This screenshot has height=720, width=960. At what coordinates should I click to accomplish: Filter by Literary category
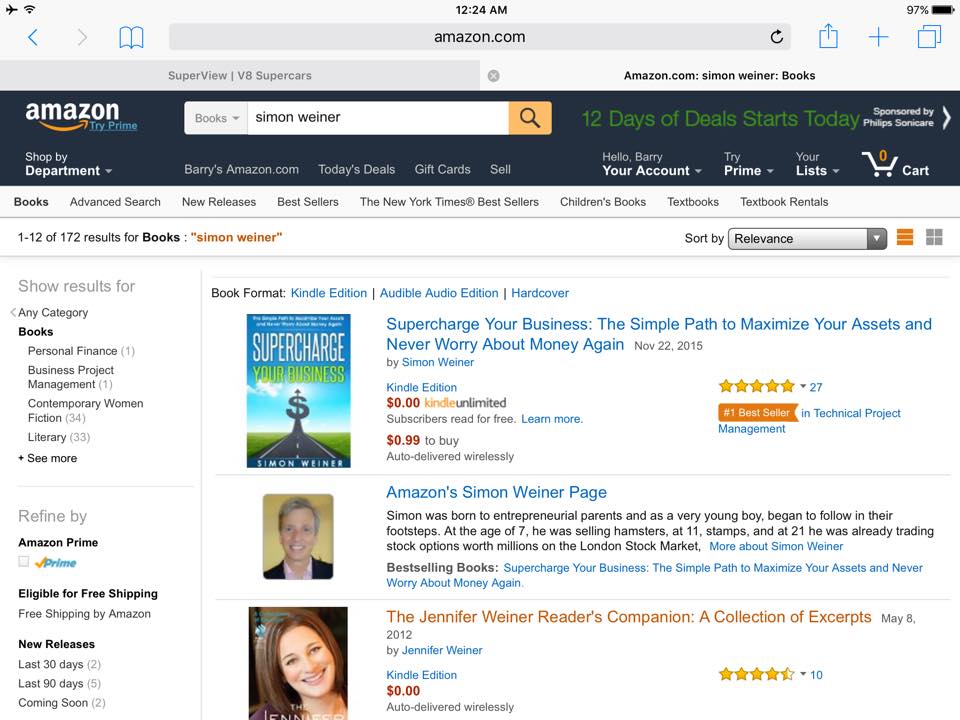click(x=59, y=437)
